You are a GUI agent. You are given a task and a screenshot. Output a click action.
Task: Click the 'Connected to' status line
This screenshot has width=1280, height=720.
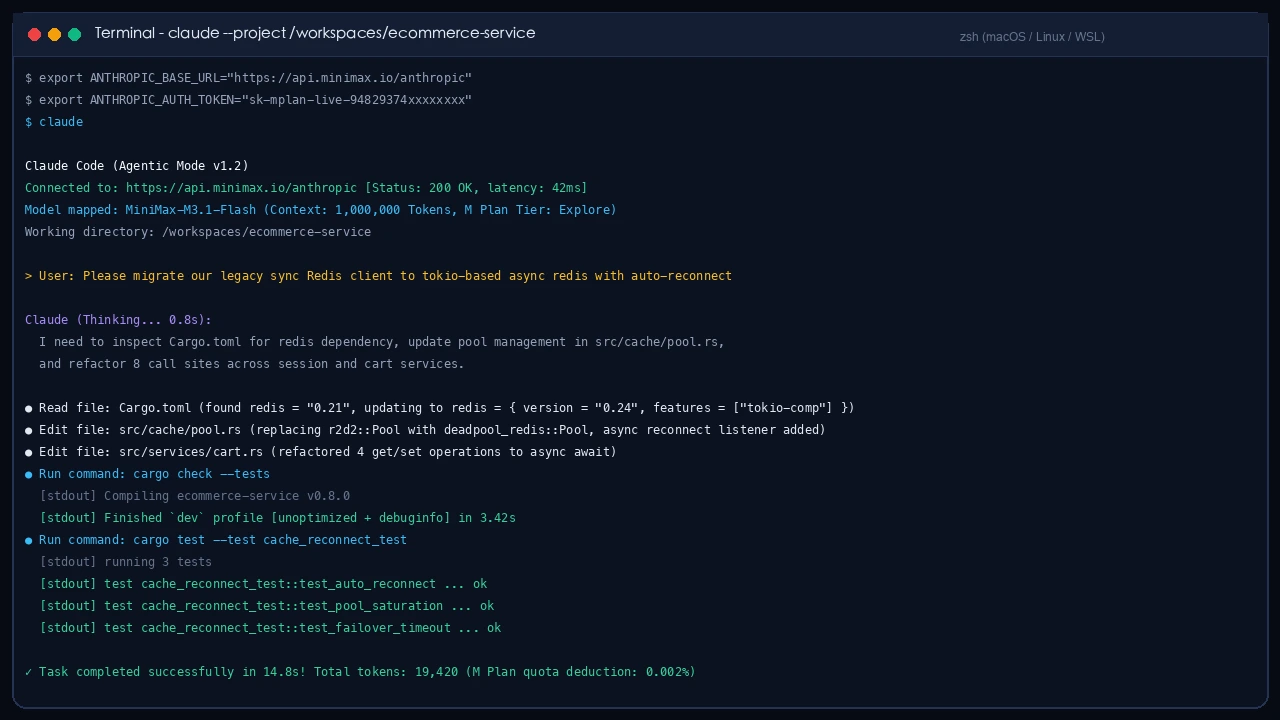[306, 188]
